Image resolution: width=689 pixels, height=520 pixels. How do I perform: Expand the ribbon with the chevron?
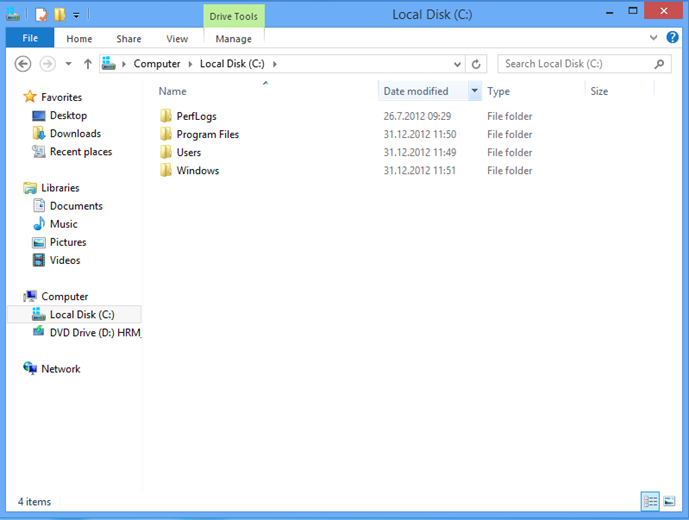pyautogui.click(x=653, y=38)
